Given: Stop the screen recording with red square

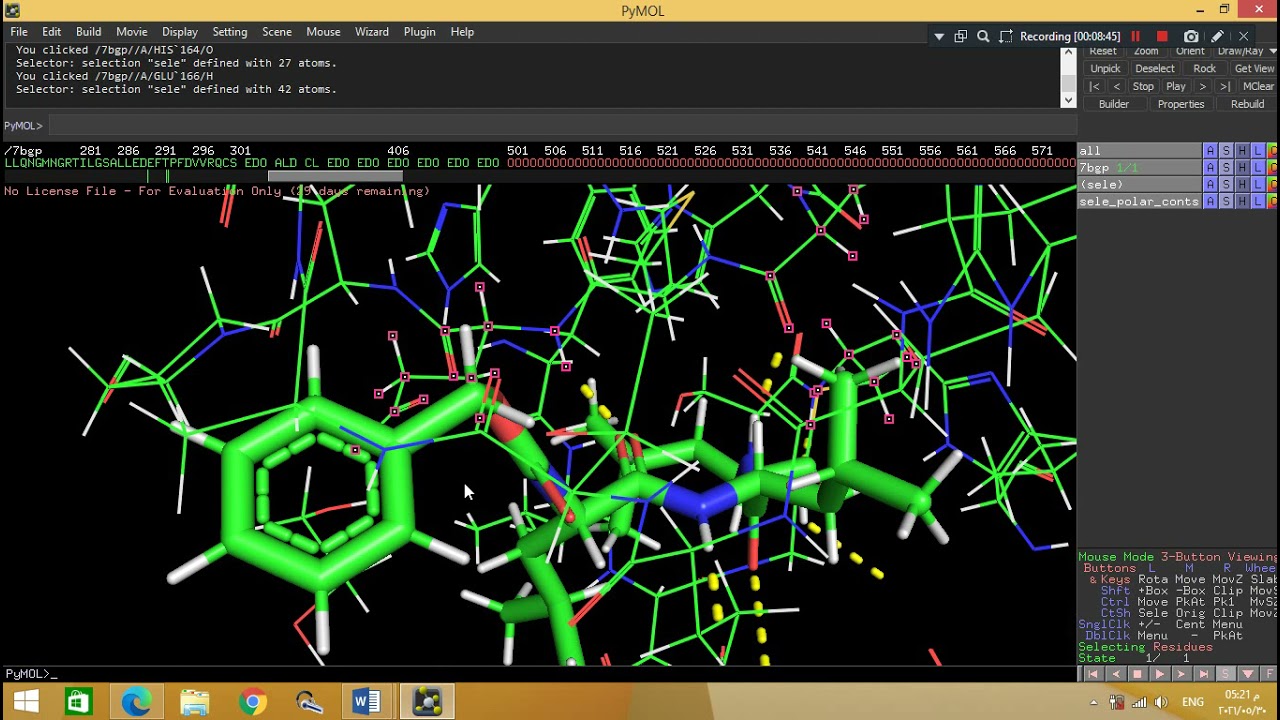Looking at the screenshot, I should click(x=1162, y=36).
